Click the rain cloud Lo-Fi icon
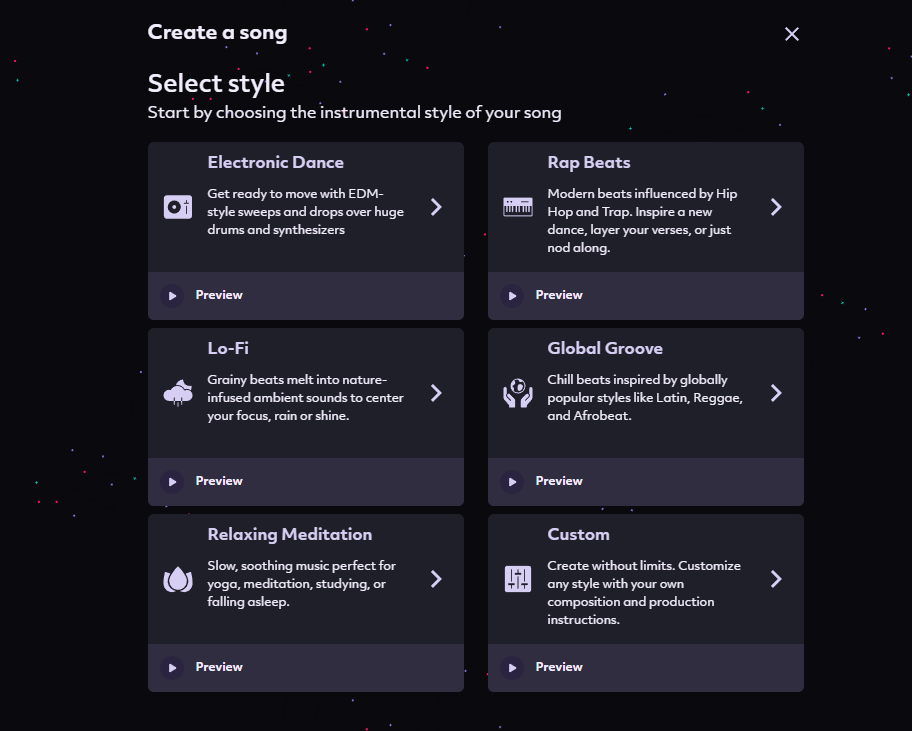The width and height of the screenshot is (912, 731). (x=178, y=393)
